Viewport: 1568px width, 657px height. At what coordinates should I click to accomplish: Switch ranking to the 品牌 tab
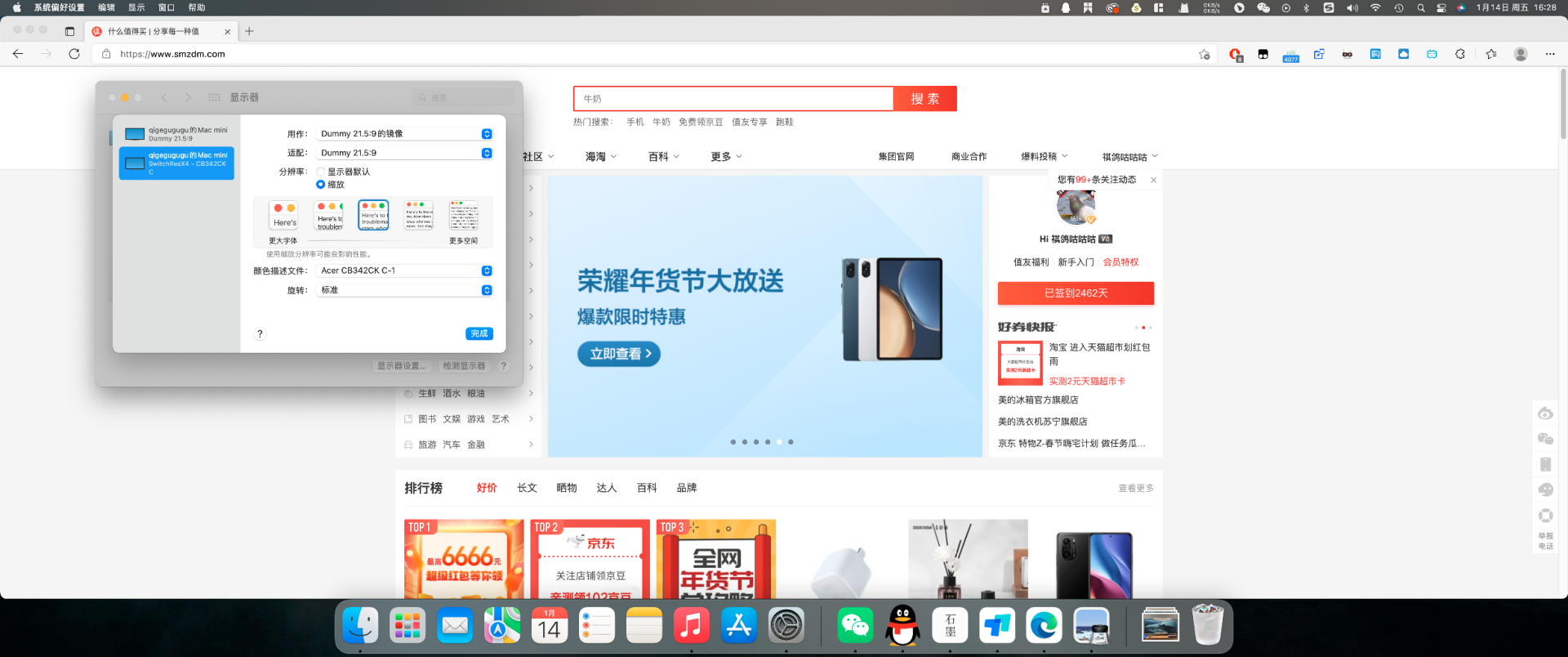687,488
